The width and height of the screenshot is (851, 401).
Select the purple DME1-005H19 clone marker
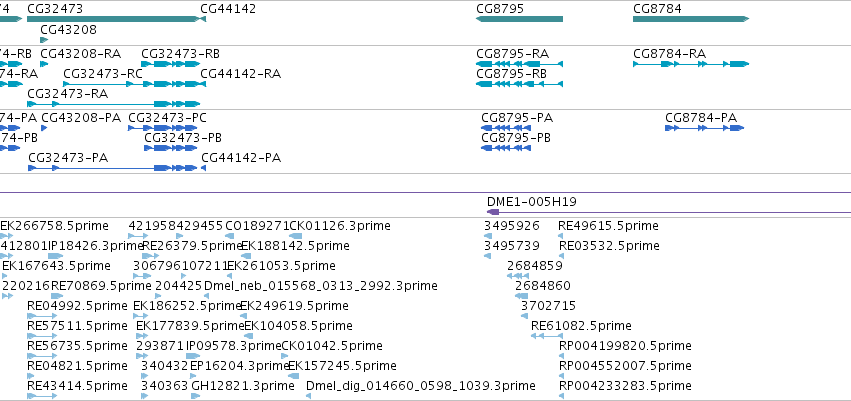(493, 212)
